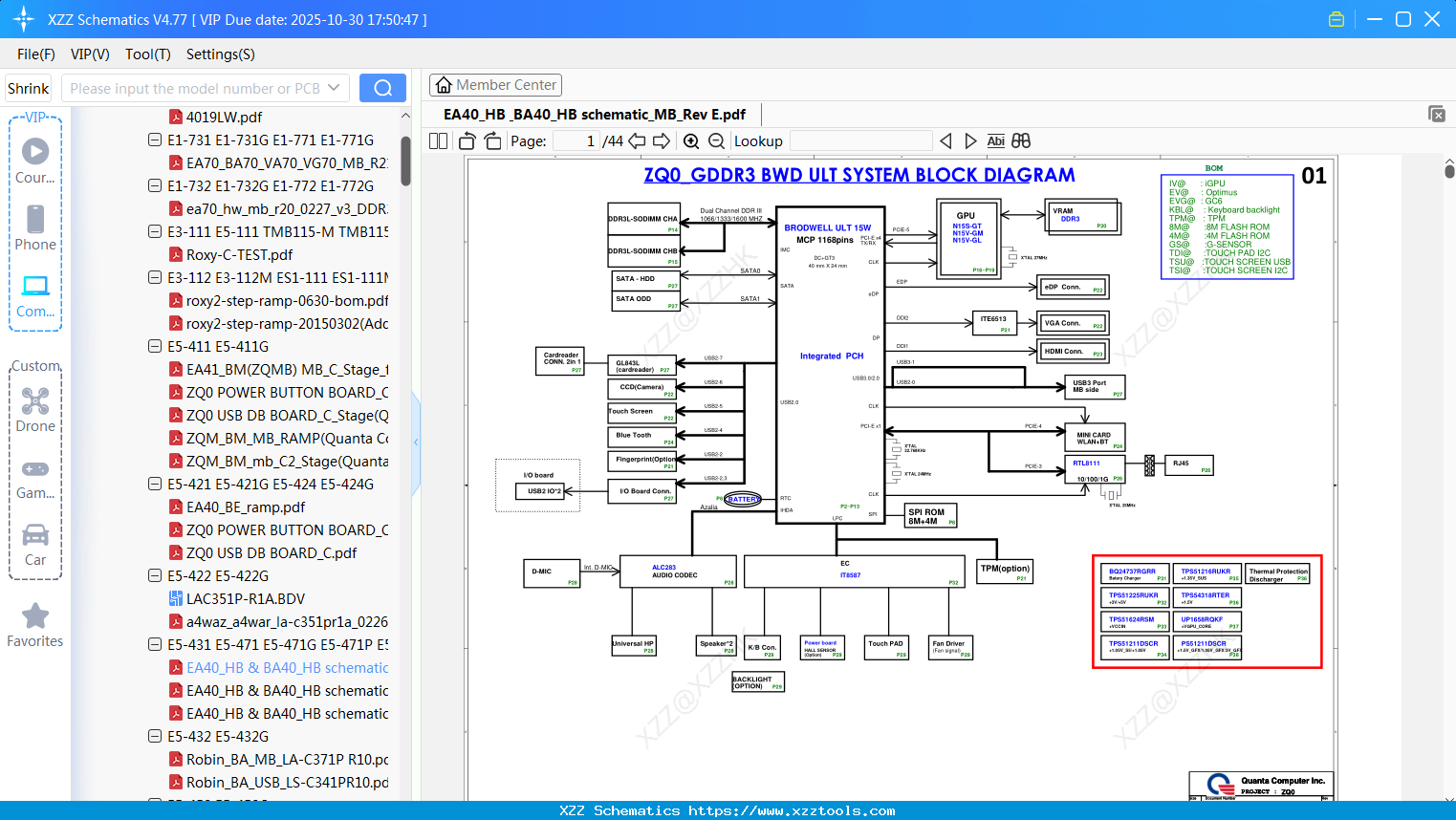Zoom out of the schematic
The image size is (1456, 820).
coord(716,141)
